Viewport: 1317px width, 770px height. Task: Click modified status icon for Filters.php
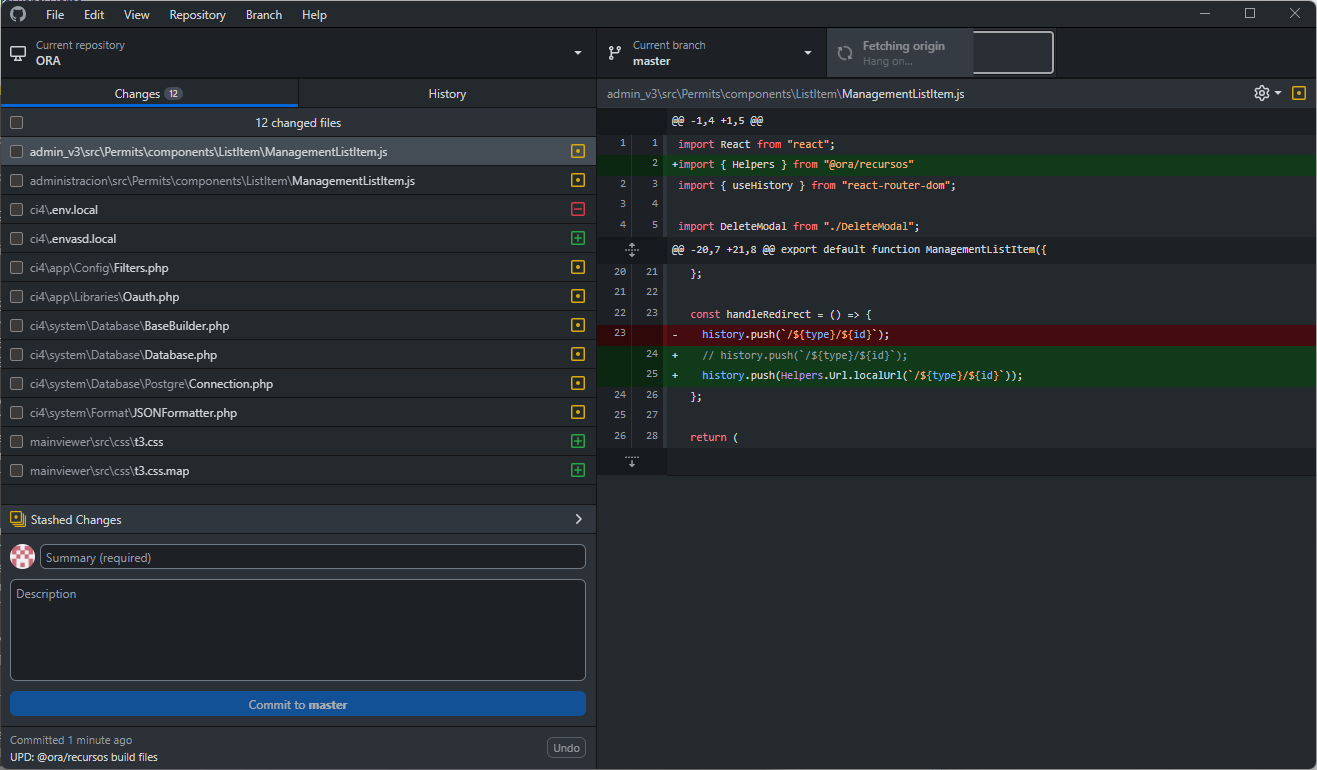tap(578, 268)
